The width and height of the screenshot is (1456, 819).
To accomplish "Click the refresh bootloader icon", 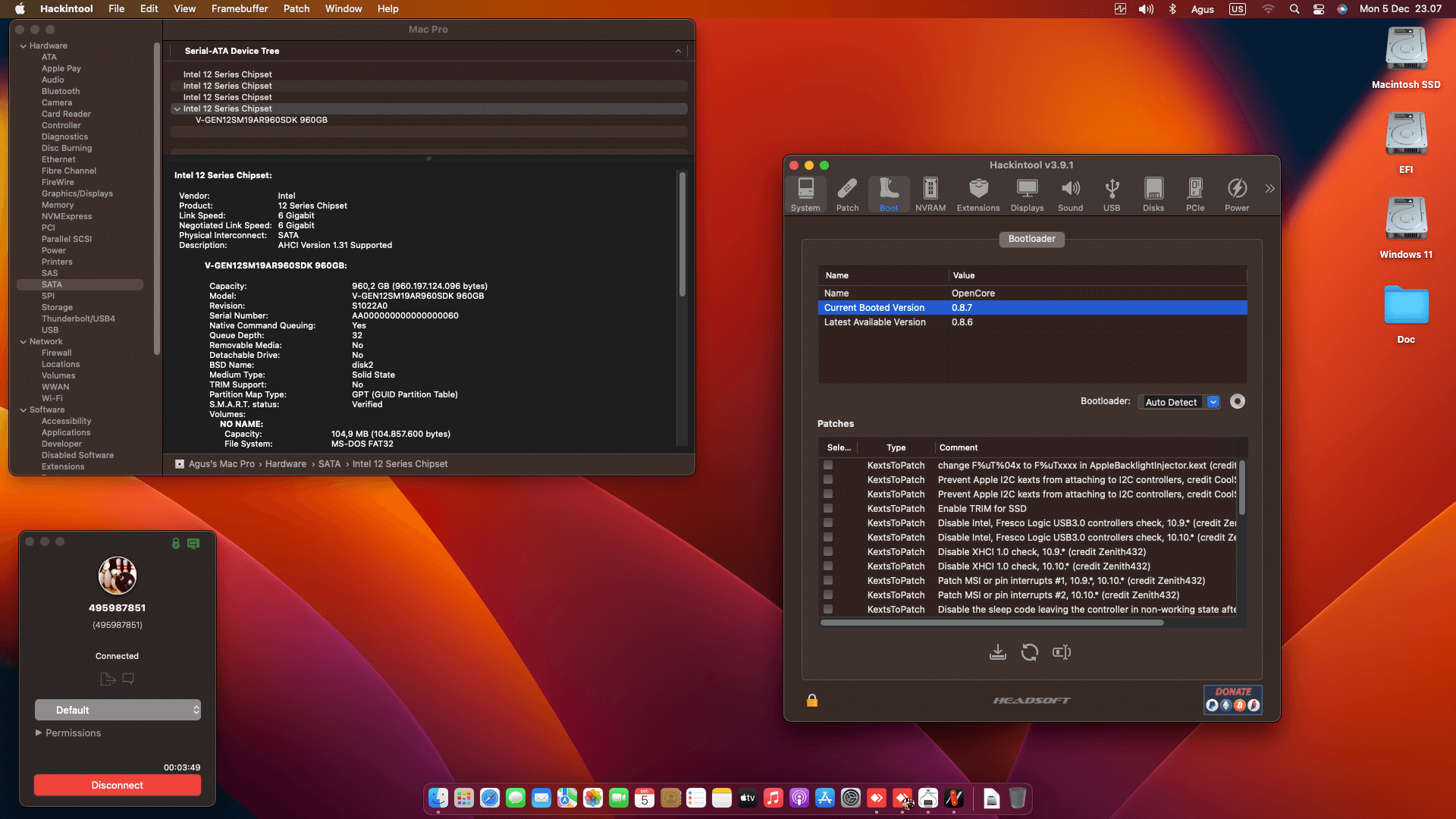I will click(1030, 652).
